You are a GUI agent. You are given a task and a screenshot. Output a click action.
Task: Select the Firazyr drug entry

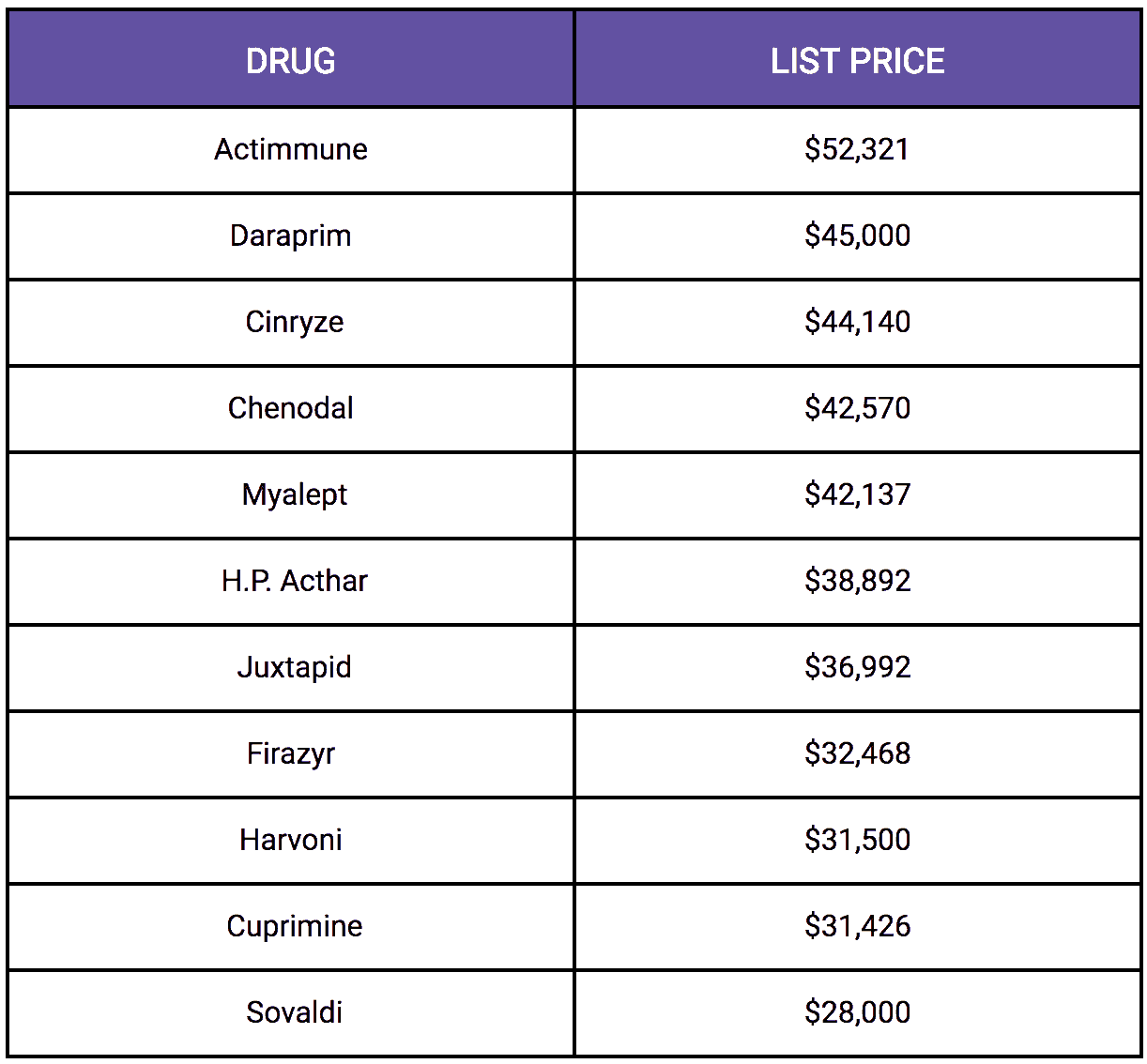click(291, 753)
